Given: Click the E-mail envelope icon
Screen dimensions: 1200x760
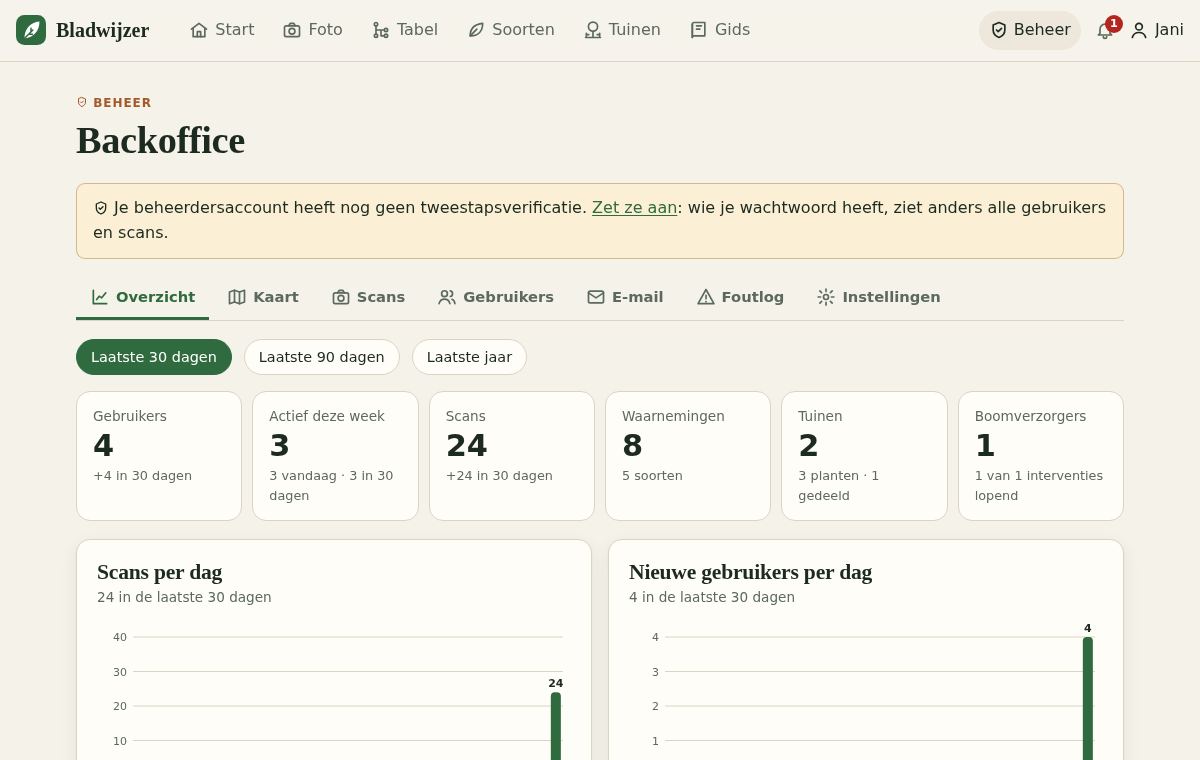Looking at the screenshot, I should pos(596,297).
